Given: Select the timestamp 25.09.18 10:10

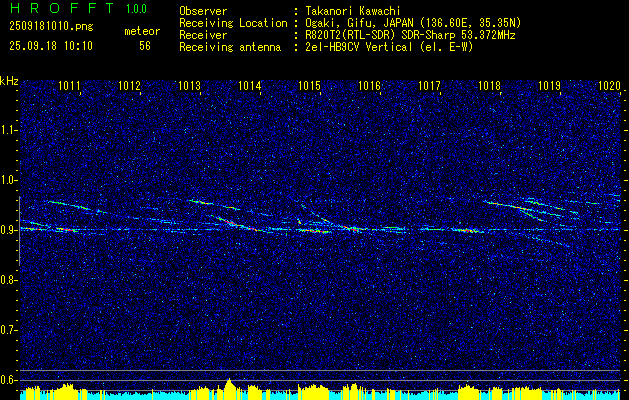Looking at the screenshot, I should [x=51, y=46].
